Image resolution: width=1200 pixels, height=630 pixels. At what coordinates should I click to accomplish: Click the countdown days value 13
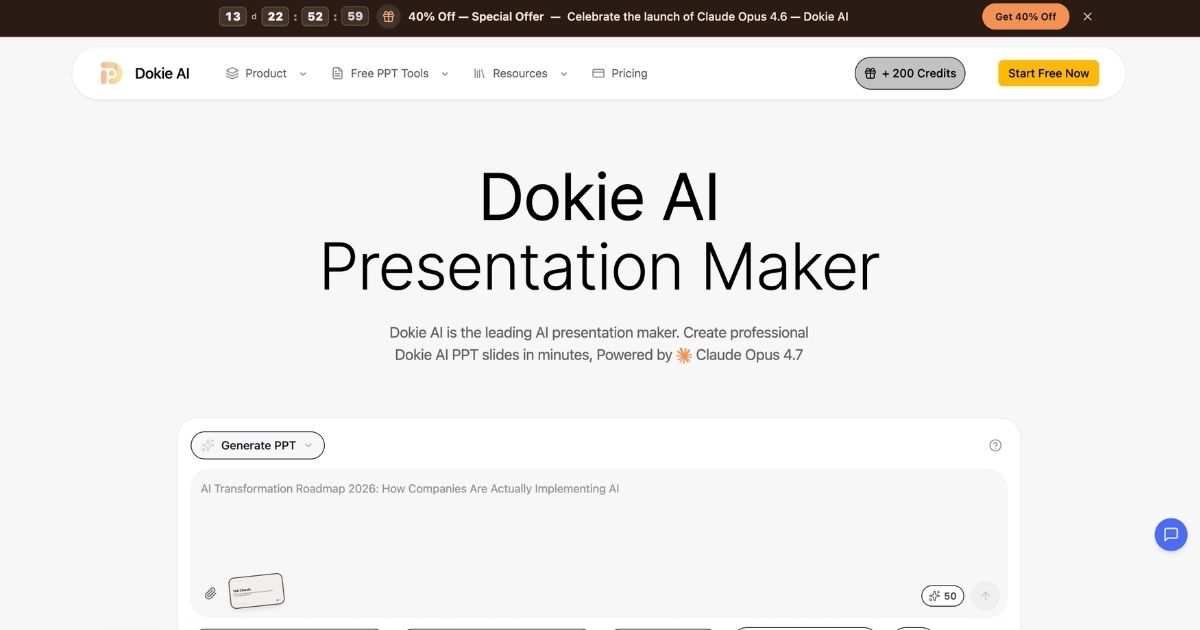[232, 17]
